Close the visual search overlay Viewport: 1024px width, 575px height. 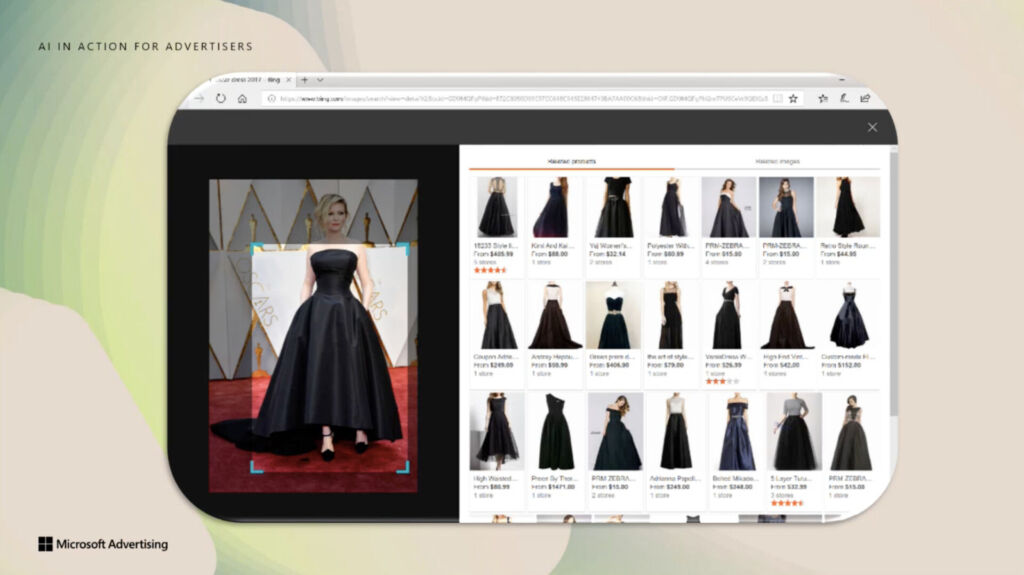coord(872,127)
